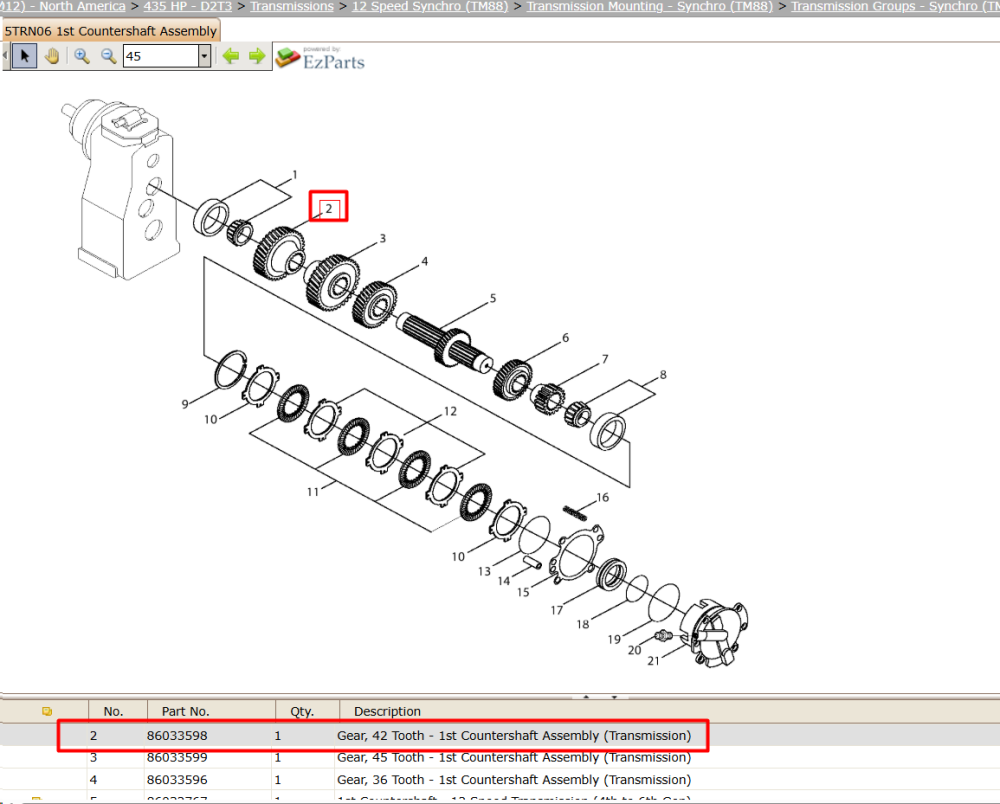1000x804 pixels.
Task: Sort by the Part No. column header
Action: coord(186,711)
